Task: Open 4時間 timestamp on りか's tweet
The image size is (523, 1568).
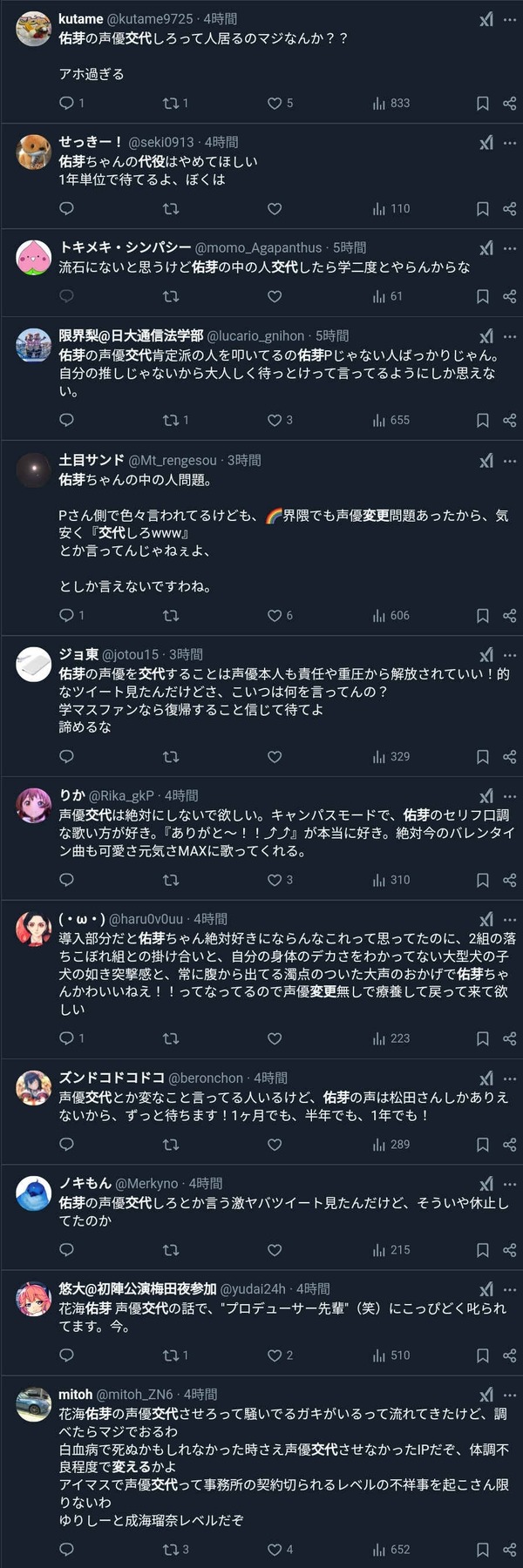Action: pyautogui.click(x=181, y=795)
